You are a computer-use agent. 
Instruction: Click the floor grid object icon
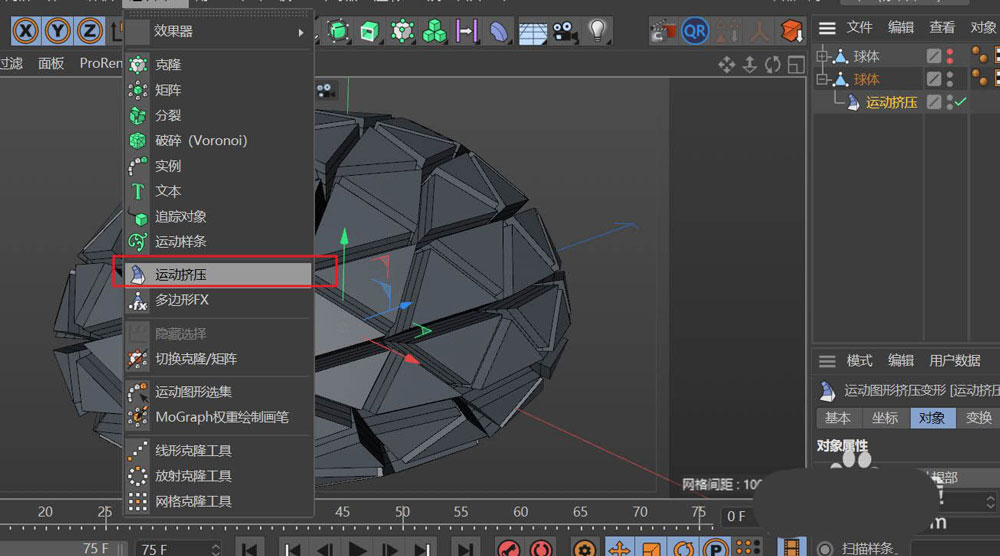click(532, 32)
